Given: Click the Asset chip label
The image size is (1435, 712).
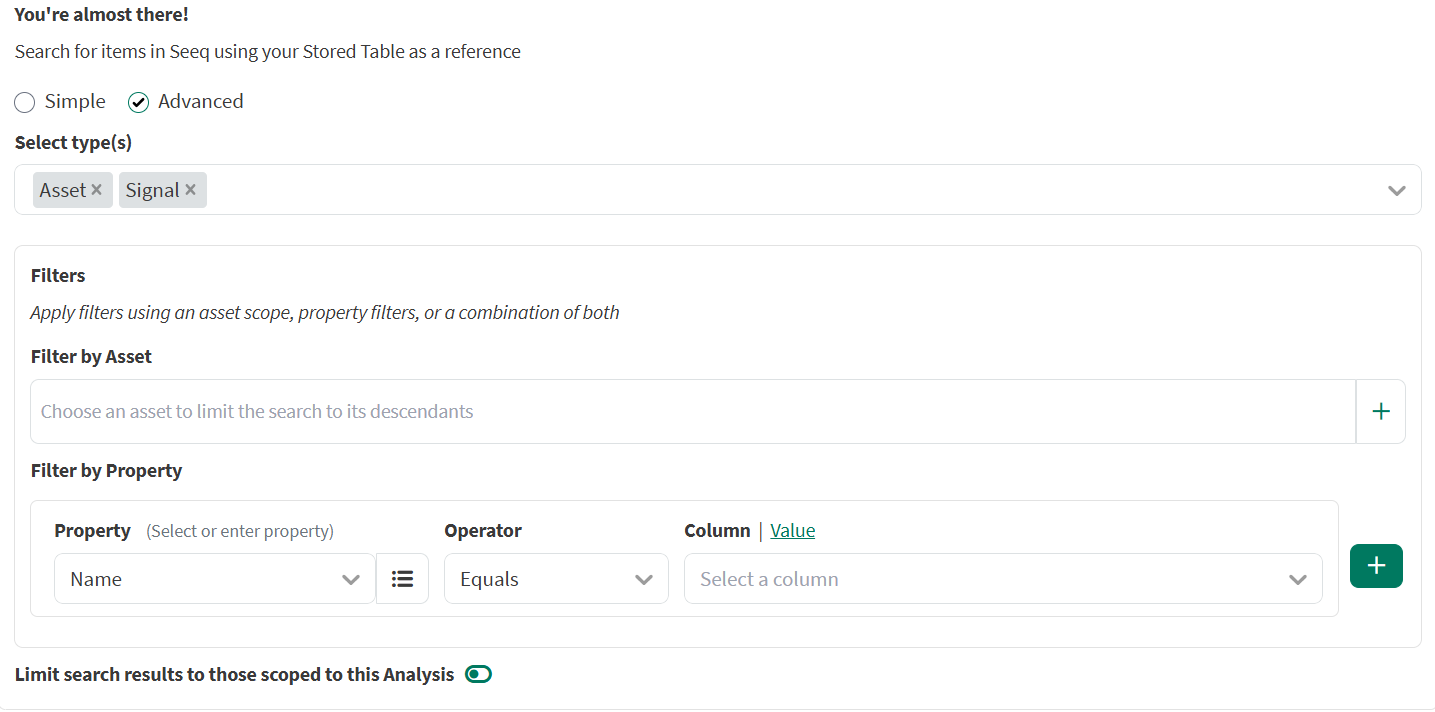Looking at the screenshot, I should tap(62, 190).
